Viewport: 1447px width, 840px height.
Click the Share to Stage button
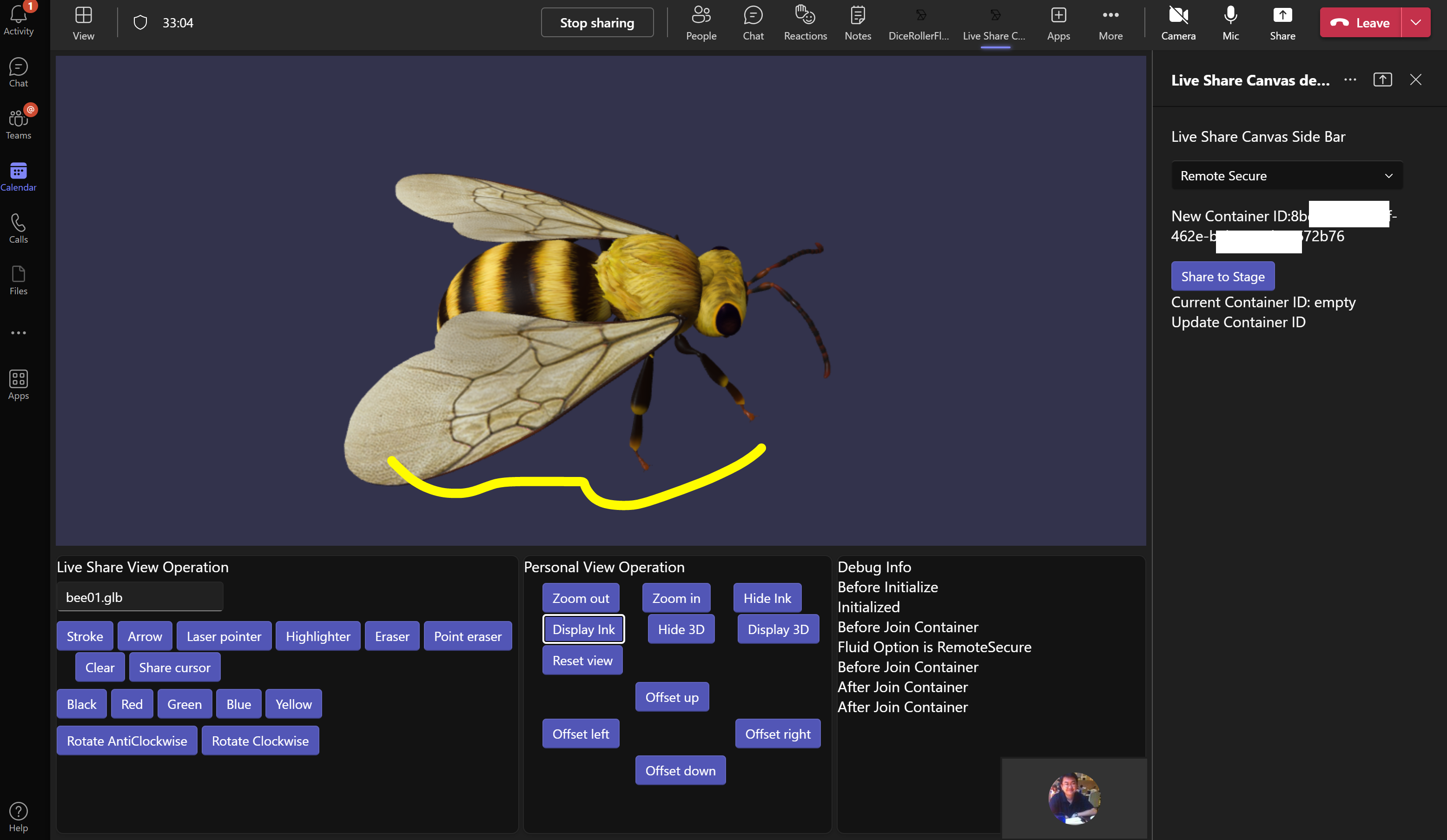tap(1222, 276)
